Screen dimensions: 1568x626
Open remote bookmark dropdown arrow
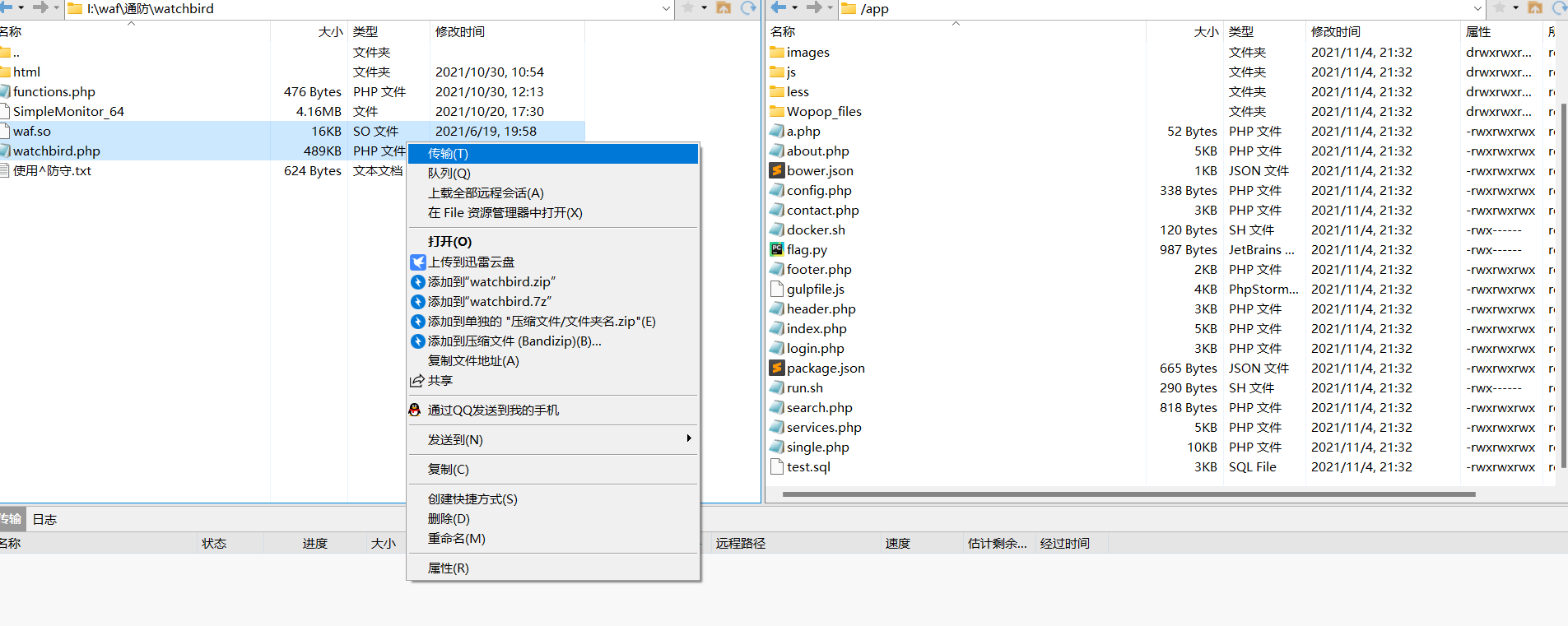point(1516,7)
